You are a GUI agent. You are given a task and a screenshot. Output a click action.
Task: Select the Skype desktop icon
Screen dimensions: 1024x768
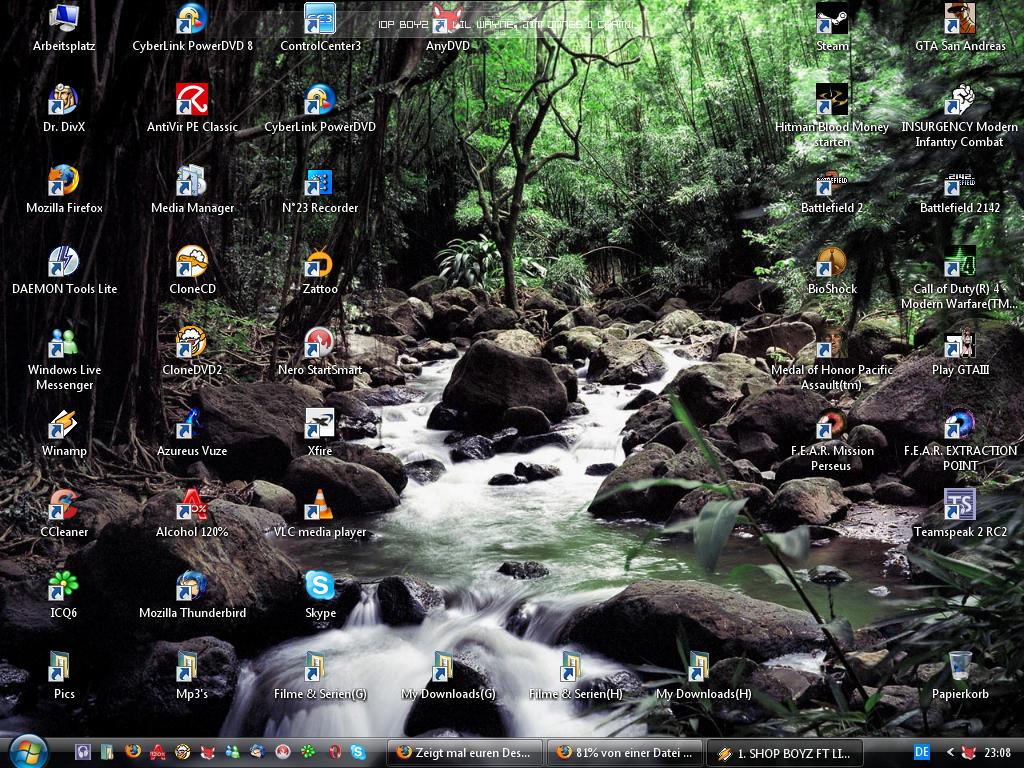coord(320,587)
